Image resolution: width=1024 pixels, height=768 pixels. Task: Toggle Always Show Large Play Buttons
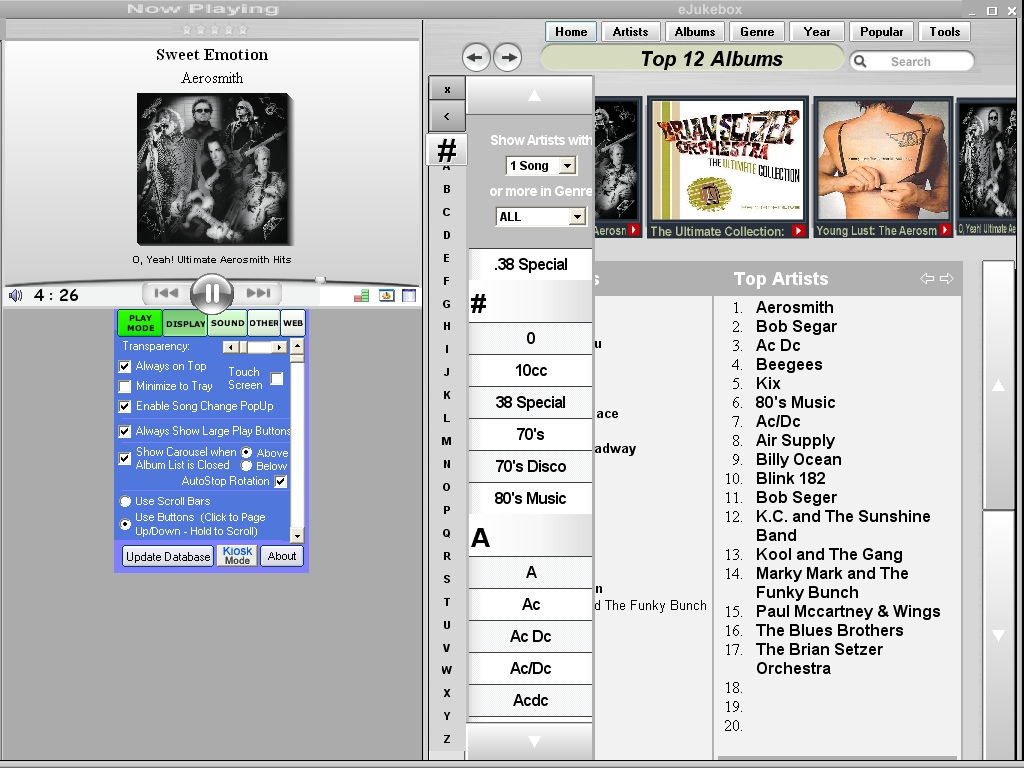coord(125,431)
